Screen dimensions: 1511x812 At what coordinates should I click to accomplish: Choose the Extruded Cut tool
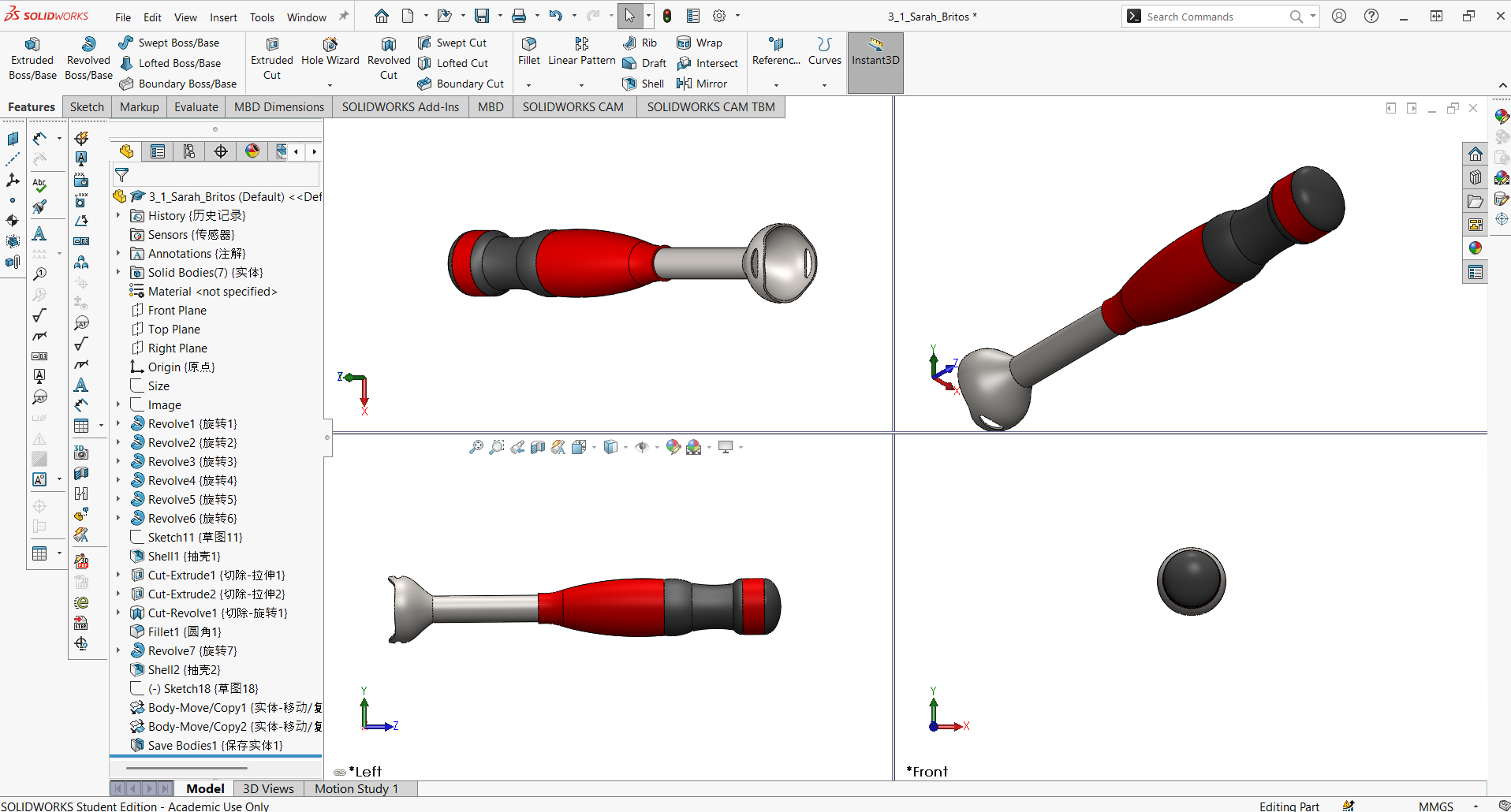pyautogui.click(x=272, y=59)
